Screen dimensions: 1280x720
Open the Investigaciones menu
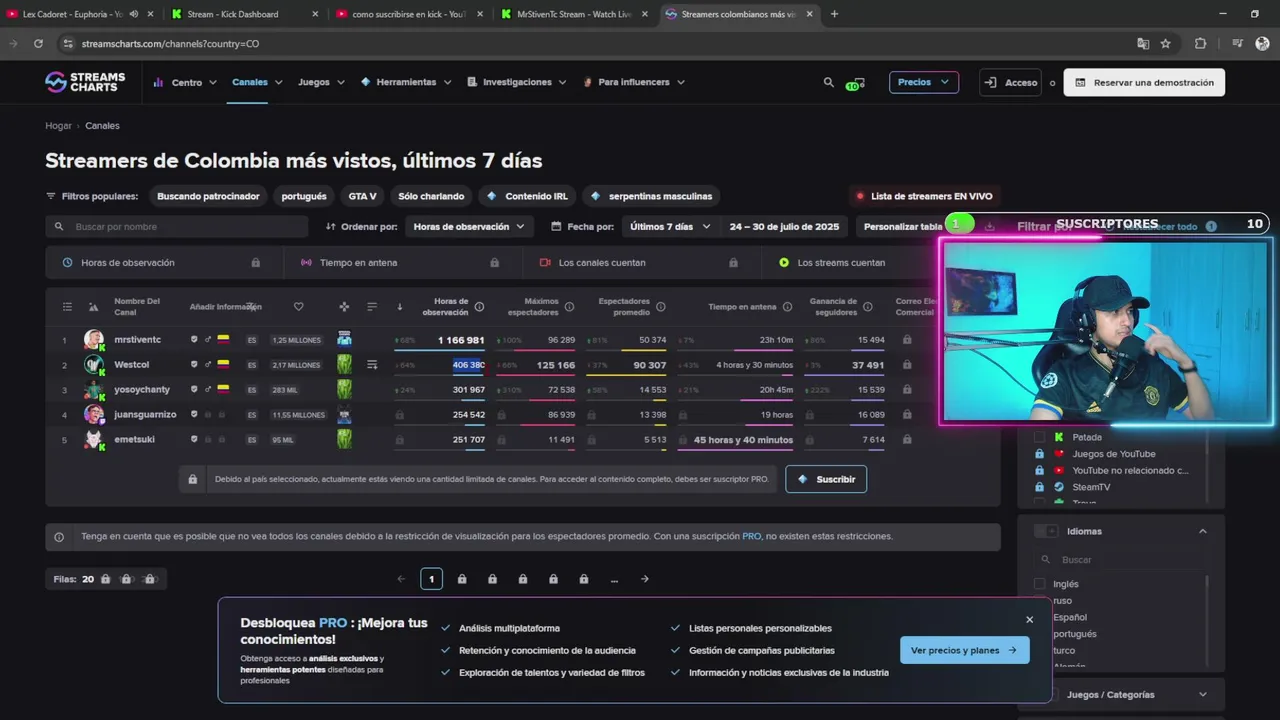[517, 82]
